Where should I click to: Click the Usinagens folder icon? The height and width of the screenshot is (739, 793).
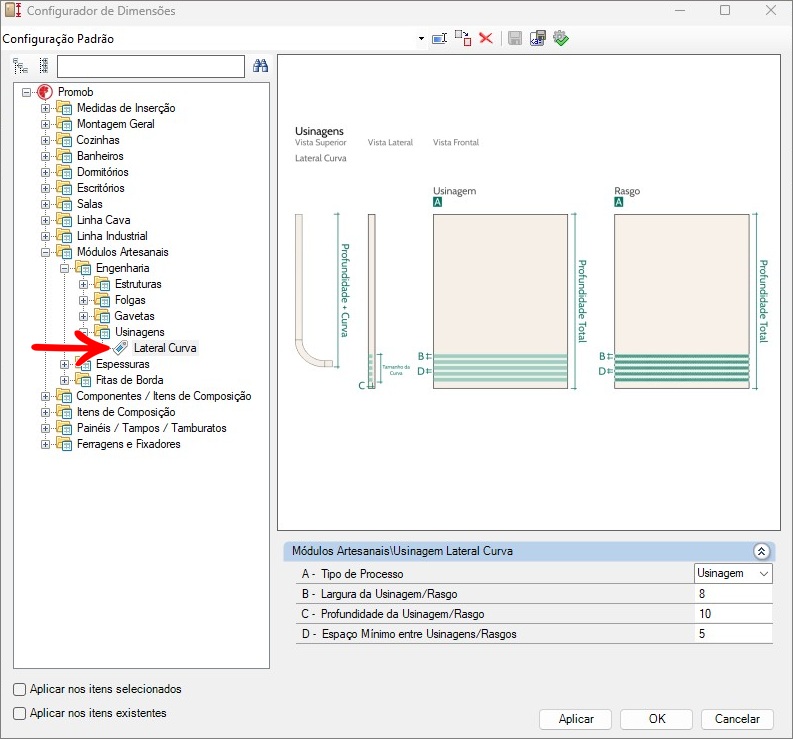pos(102,332)
